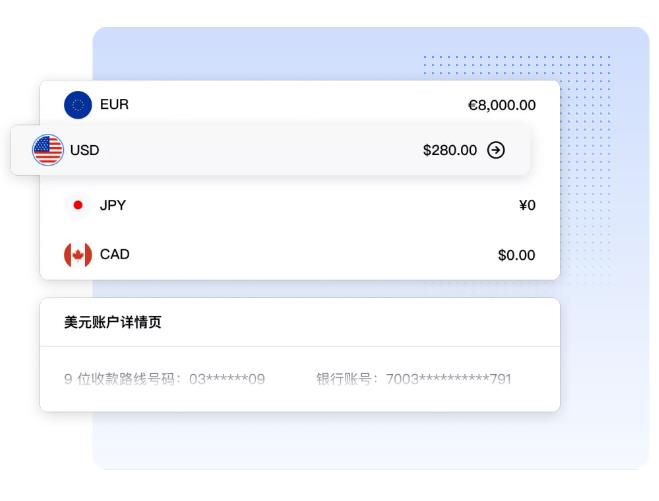This screenshot has width=659, height=501.
Task: Select the CAD currency label
Action: (x=115, y=255)
